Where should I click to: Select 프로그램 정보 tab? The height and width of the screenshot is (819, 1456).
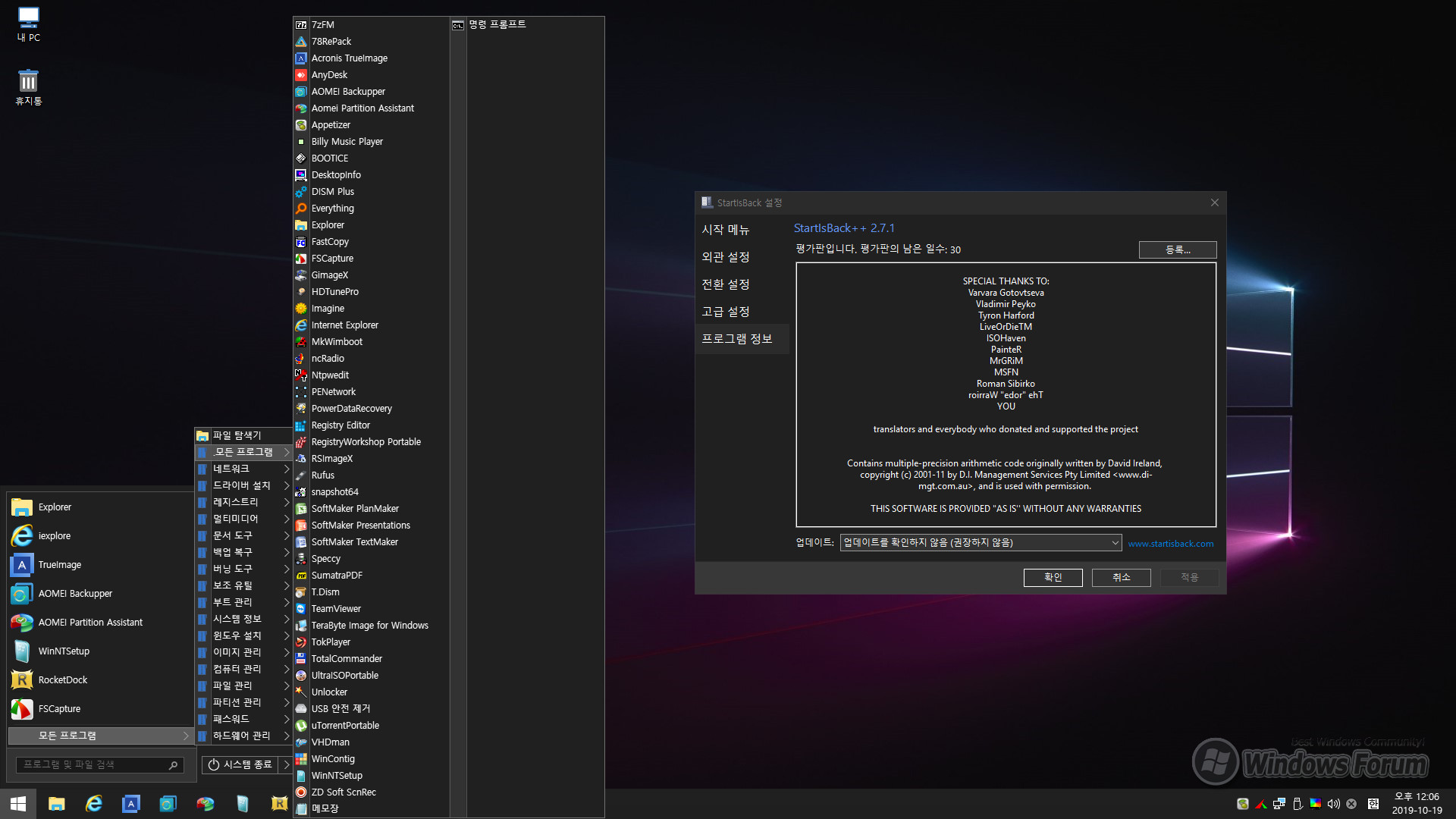click(742, 338)
